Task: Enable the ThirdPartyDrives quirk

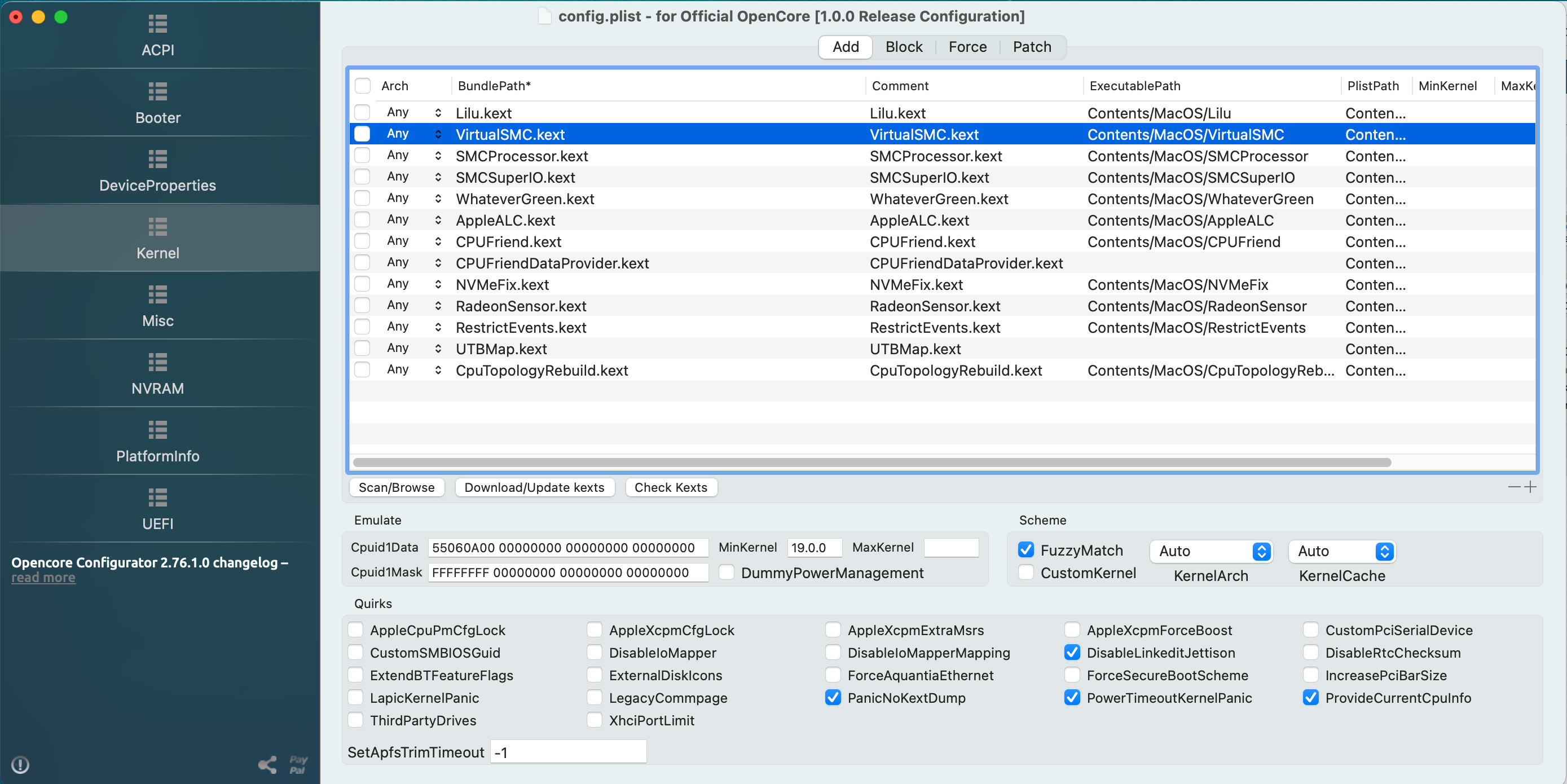Action: pos(355,720)
